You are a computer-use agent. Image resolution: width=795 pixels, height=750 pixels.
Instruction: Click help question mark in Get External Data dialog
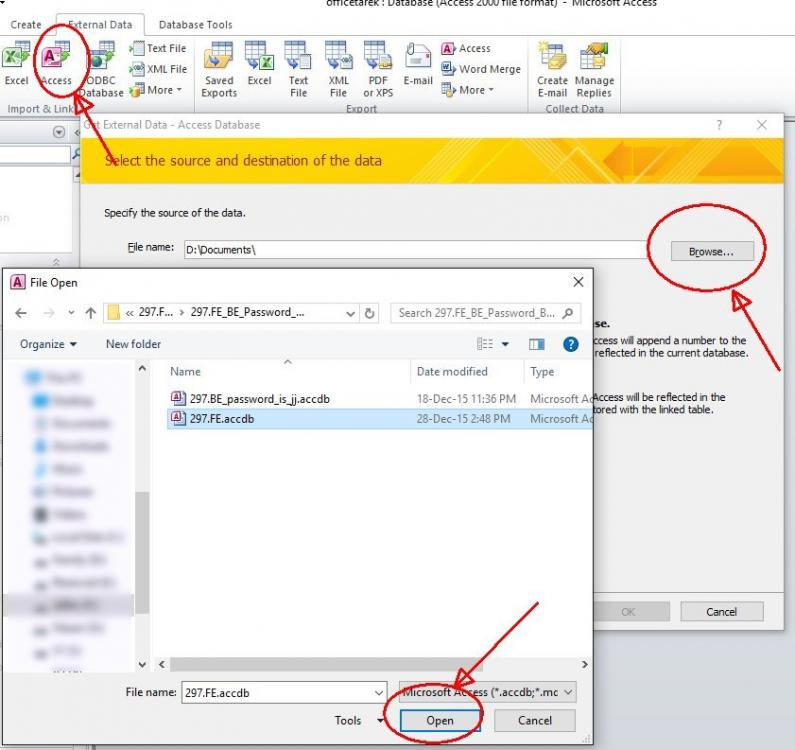click(x=719, y=125)
